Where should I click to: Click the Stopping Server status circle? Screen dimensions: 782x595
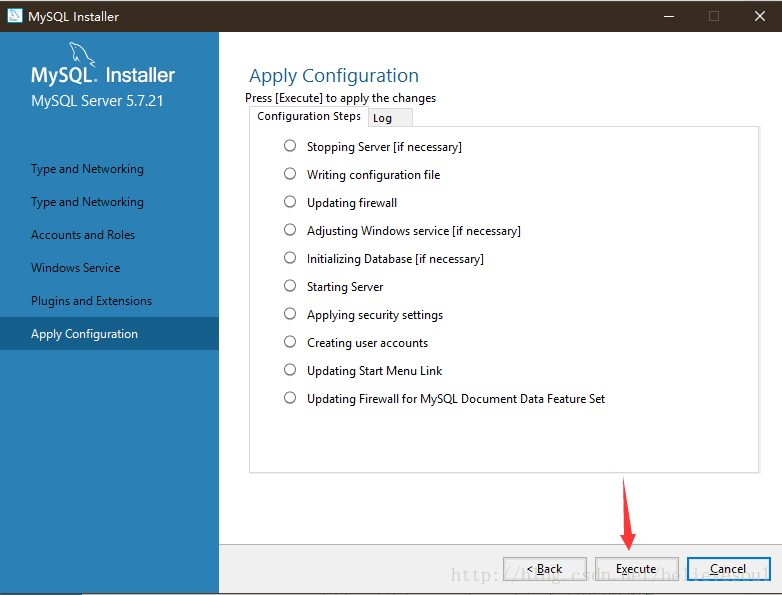[x=290, y=146]
